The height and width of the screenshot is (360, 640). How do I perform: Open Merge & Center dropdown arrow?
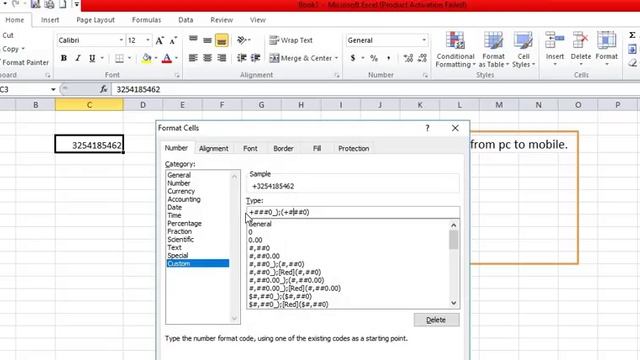tap(337, 58)
